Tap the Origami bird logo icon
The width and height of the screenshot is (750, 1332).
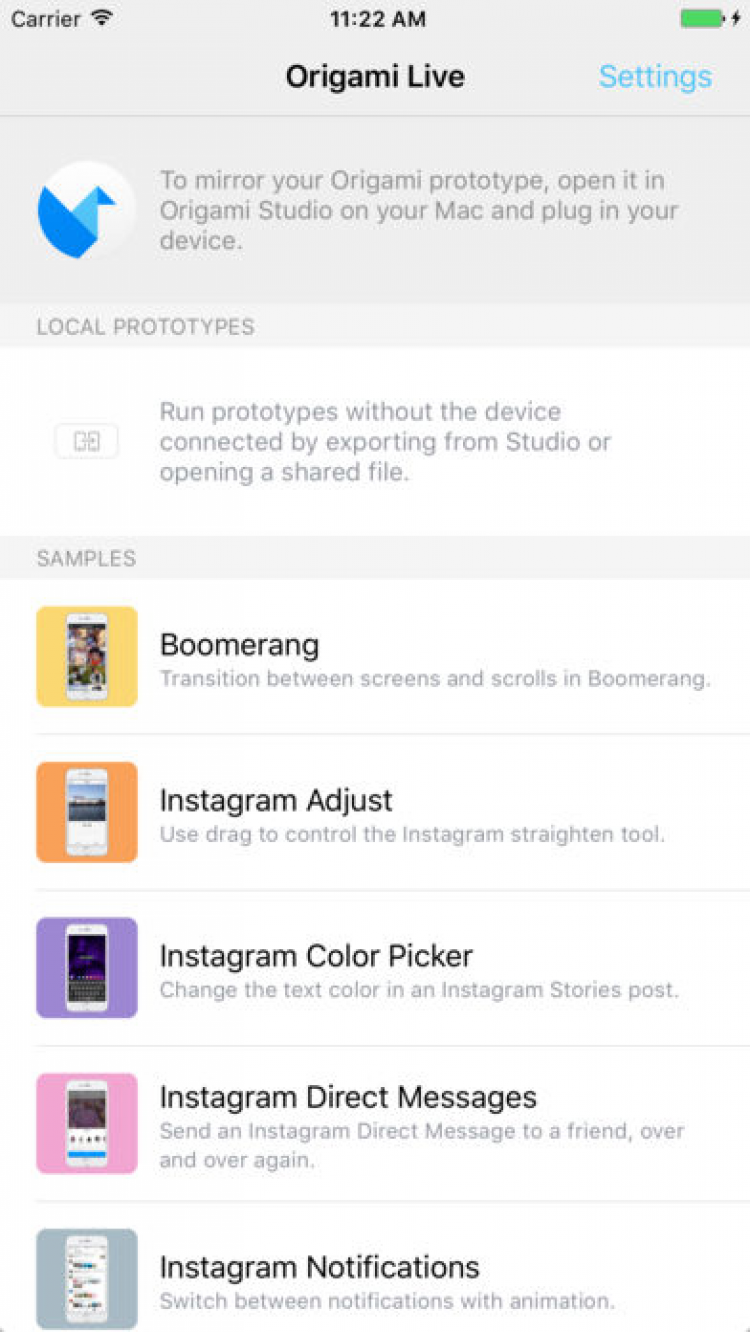tap(84, 211)
